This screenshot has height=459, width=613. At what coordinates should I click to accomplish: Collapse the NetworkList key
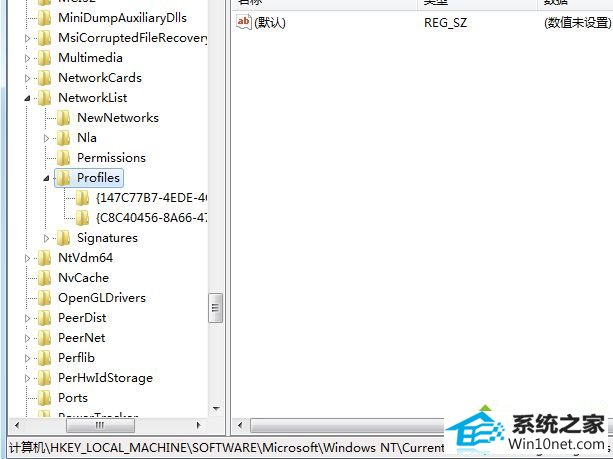(27, 99)
